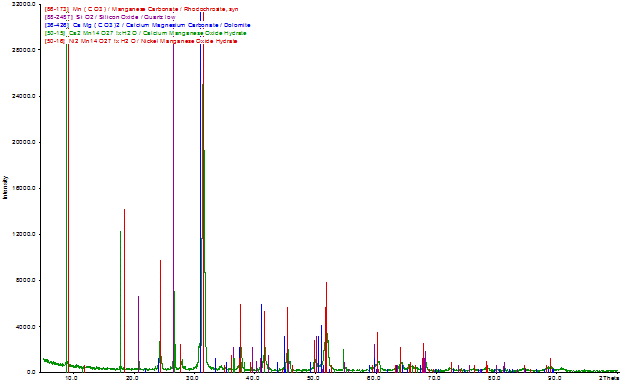The height and width of the screenshot is (386, 624).
Task: Click the 90.0 tick on the 2Theta axis
Action: click(555, 378)
